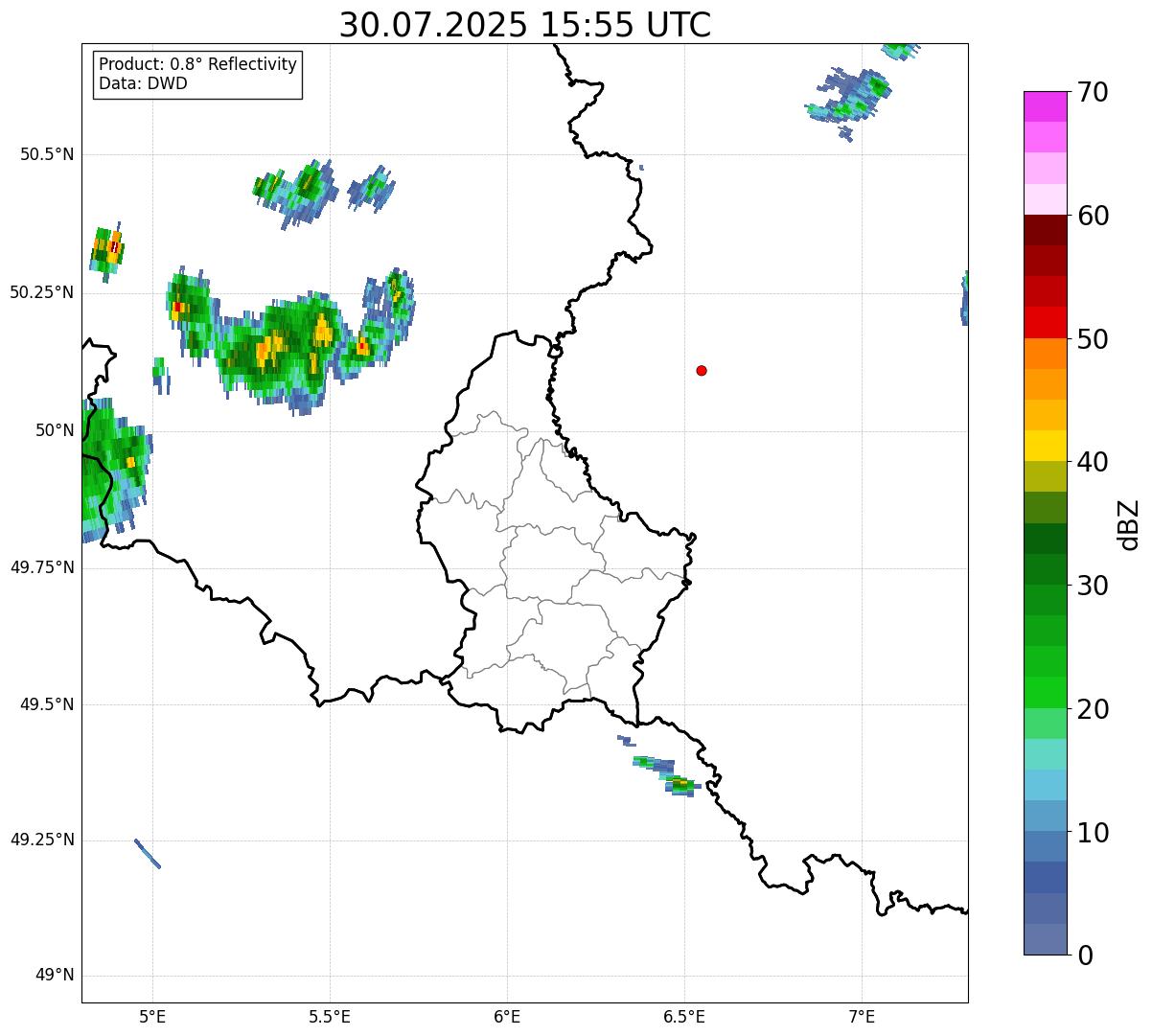The width and height of the screenshot is (1152, 1036).
Task: Click the orange colorbar segment below 50
Action: pyautogui.click(x=1045, y=354)
